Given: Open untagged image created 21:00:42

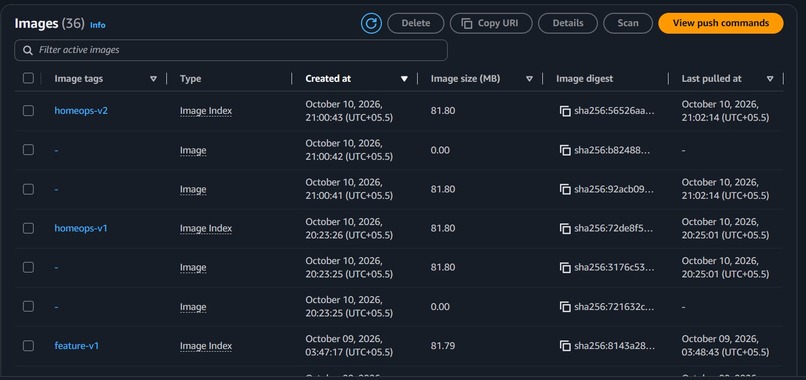Looking at the screenshot, I should point(56,150).
